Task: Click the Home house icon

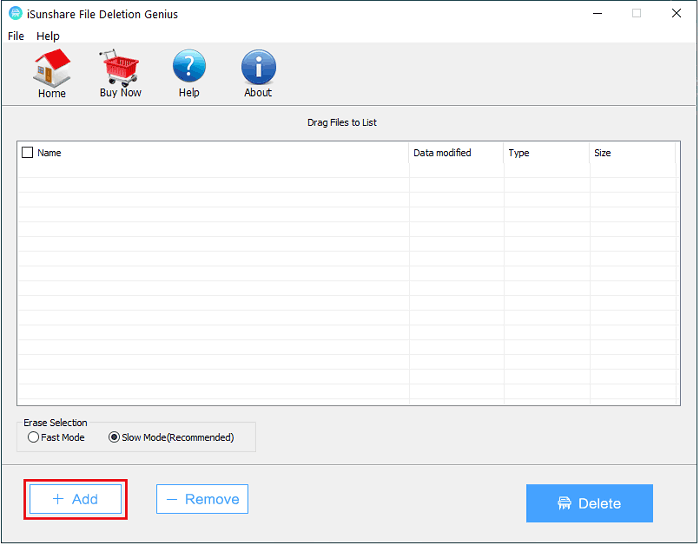Action: click(52, 68)
